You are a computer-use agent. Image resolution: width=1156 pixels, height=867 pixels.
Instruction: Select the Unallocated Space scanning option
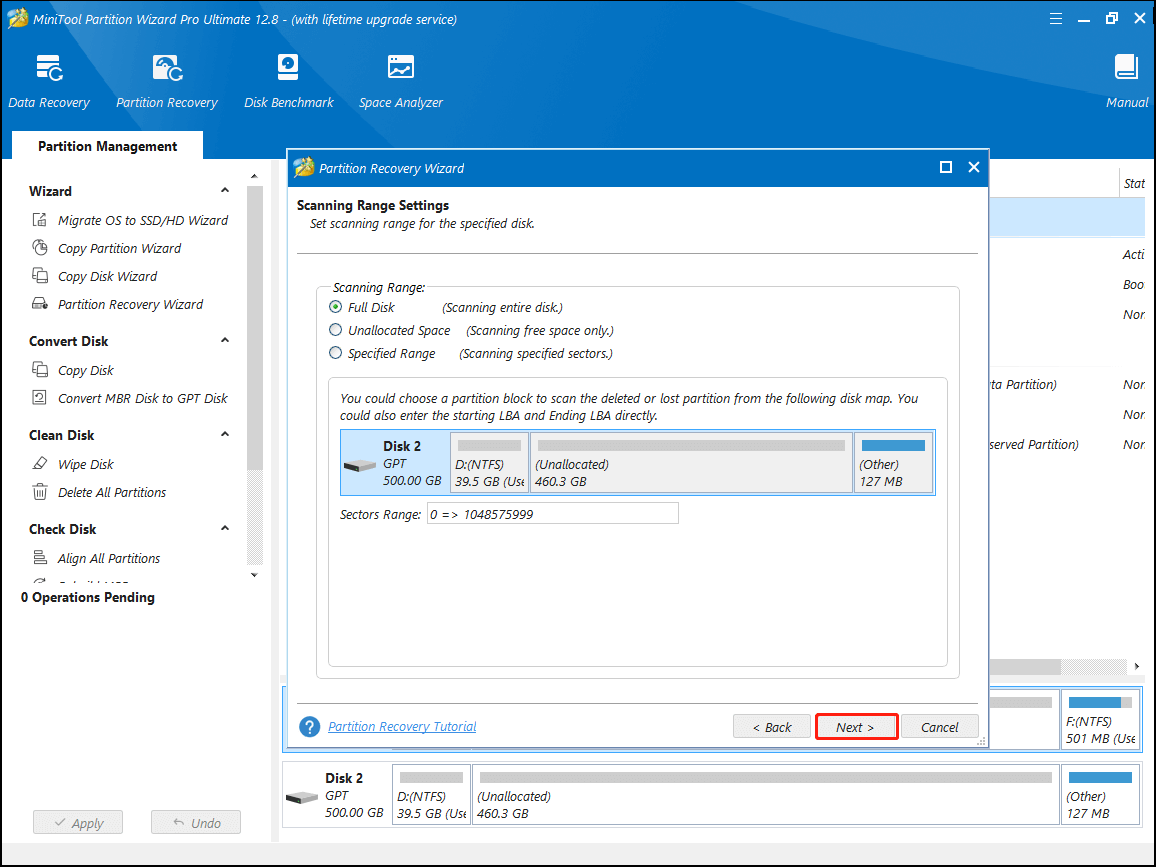pyautogui.click(x=335, y=330)
